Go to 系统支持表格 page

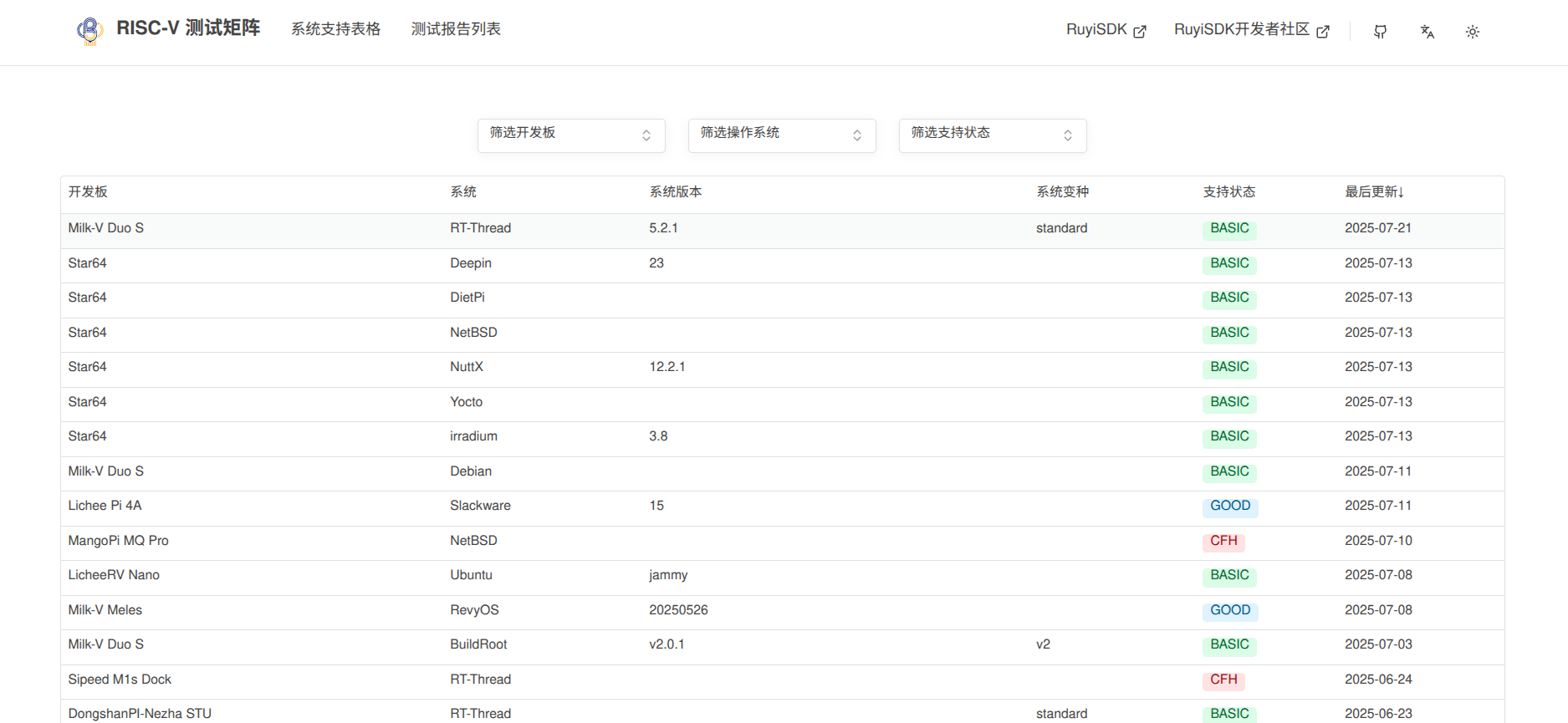tap(335, 29)
